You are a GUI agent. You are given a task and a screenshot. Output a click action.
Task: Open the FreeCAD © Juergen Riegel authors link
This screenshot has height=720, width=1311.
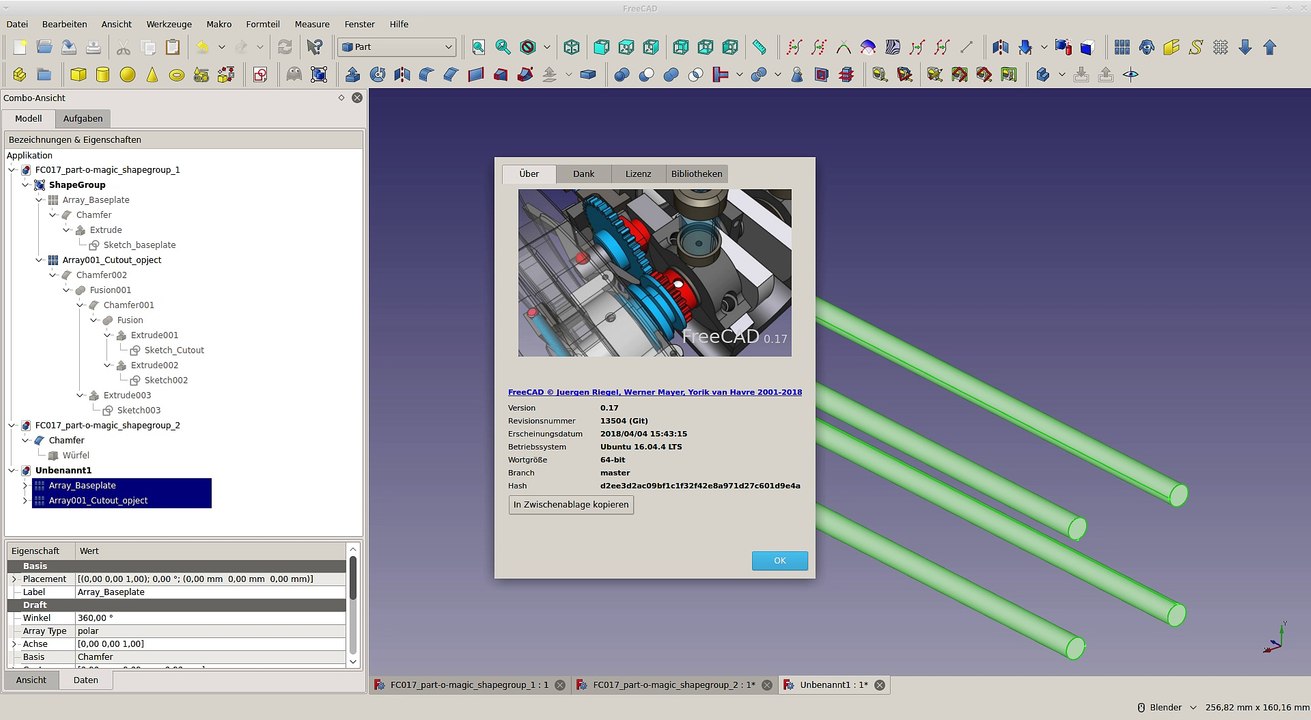pos(655,392)
